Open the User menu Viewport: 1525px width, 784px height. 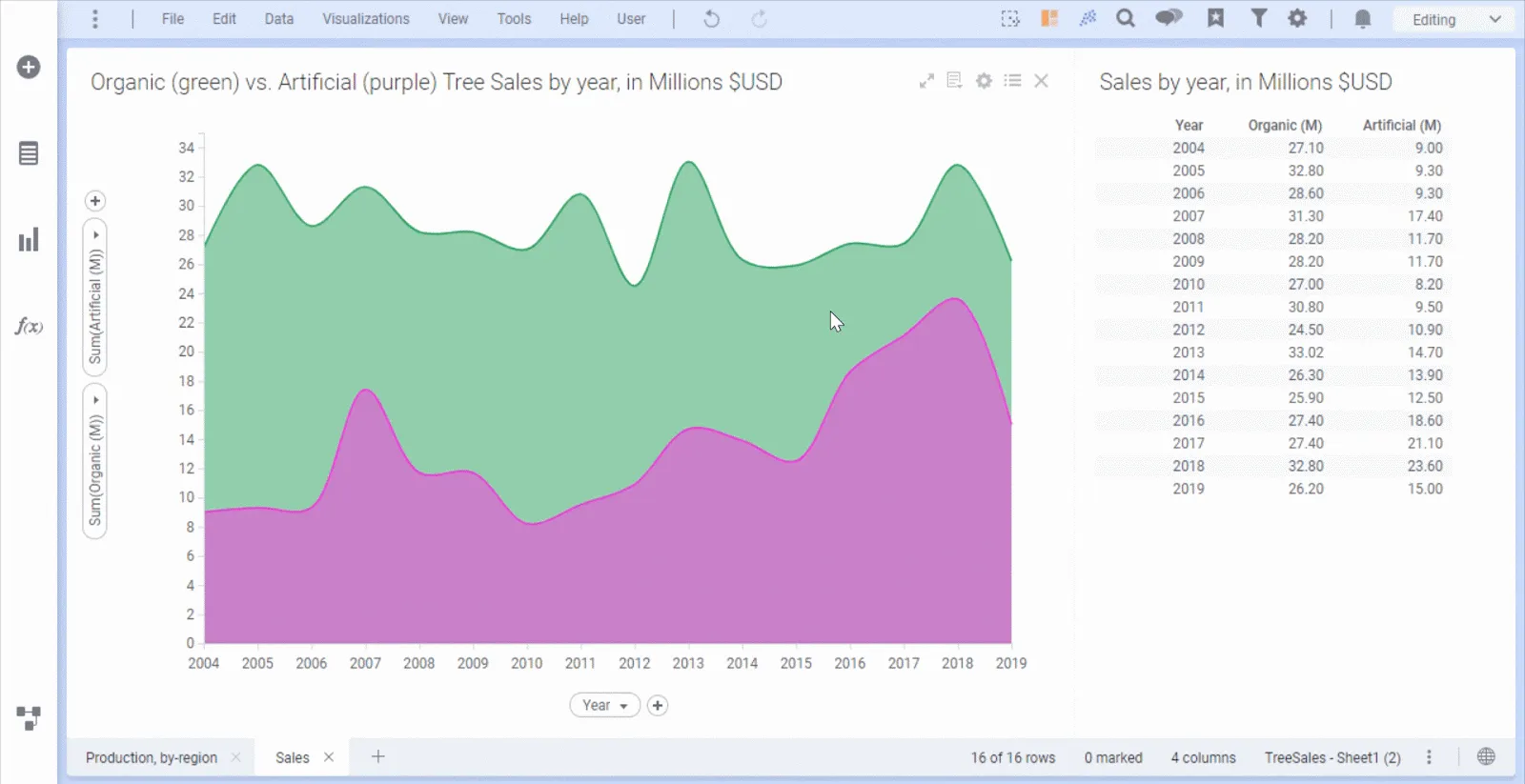coord(631,19)
